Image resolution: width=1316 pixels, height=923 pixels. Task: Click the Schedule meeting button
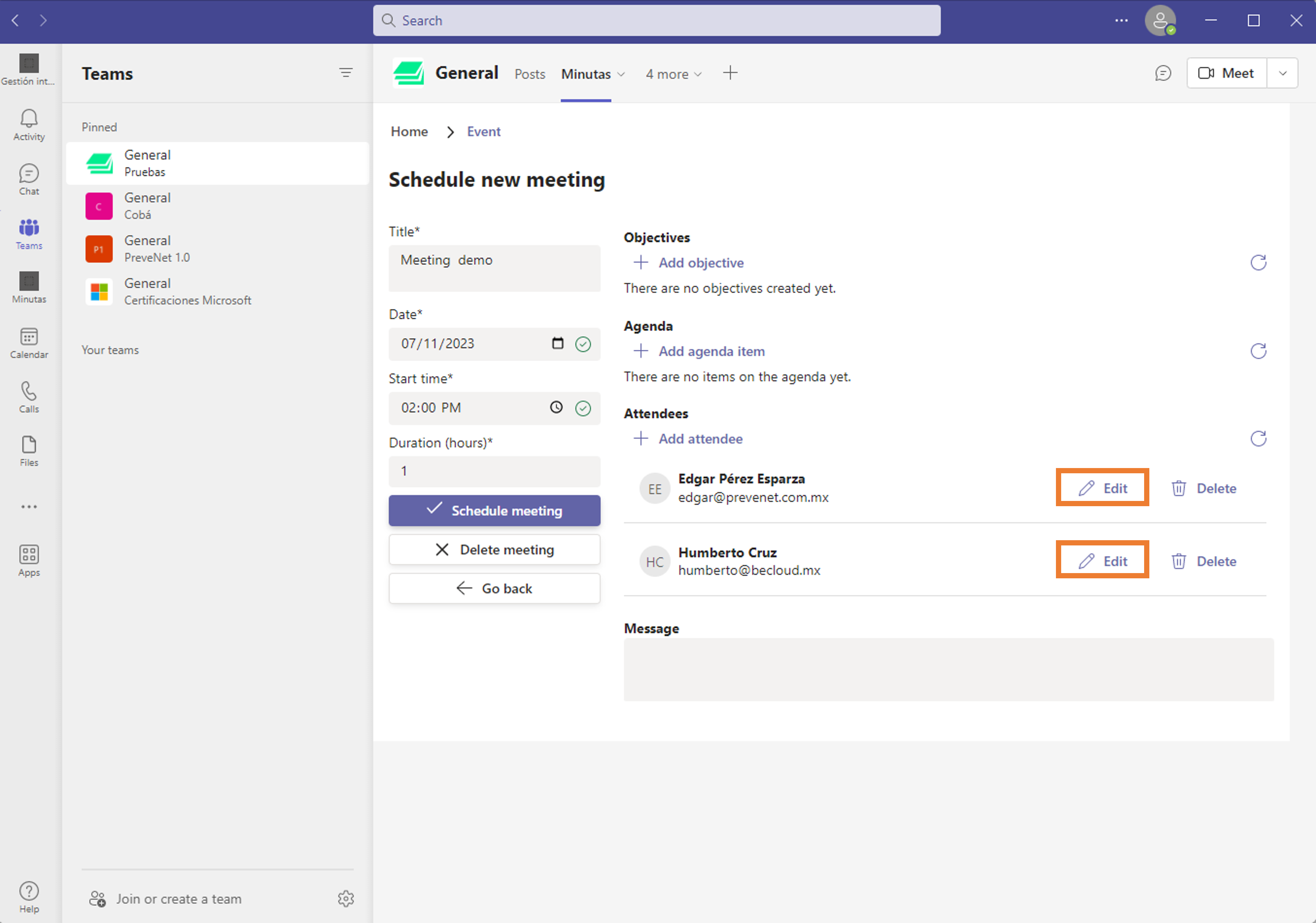click(x=495, y=511)
